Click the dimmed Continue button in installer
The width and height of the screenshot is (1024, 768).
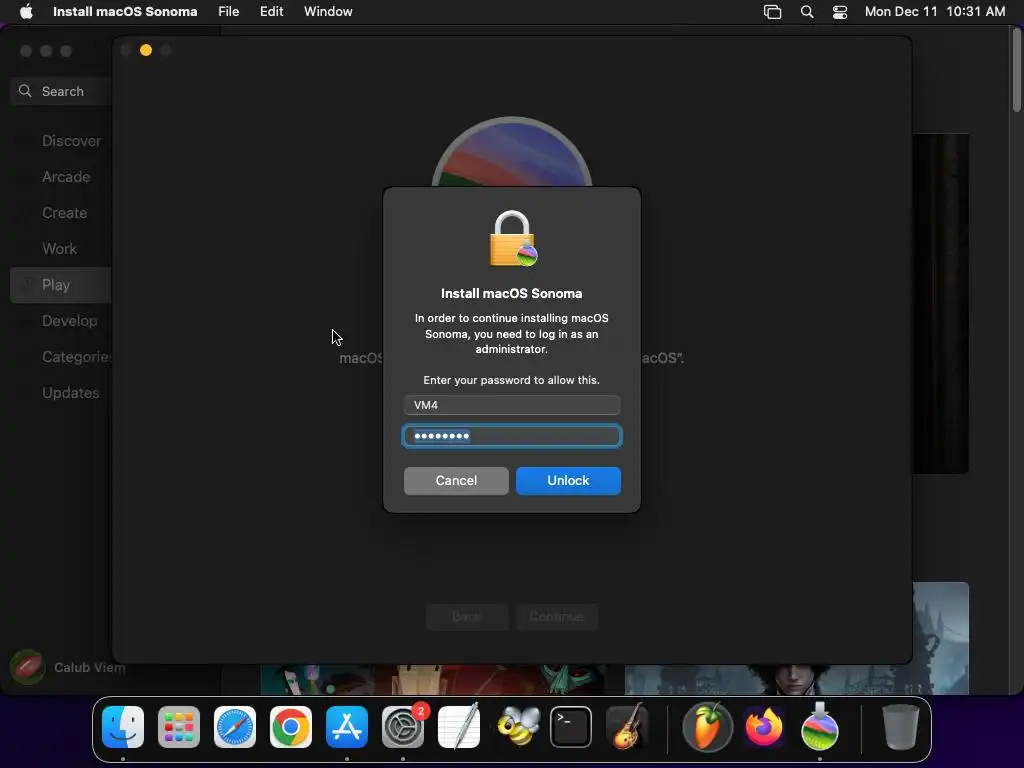tap(556, 616)
